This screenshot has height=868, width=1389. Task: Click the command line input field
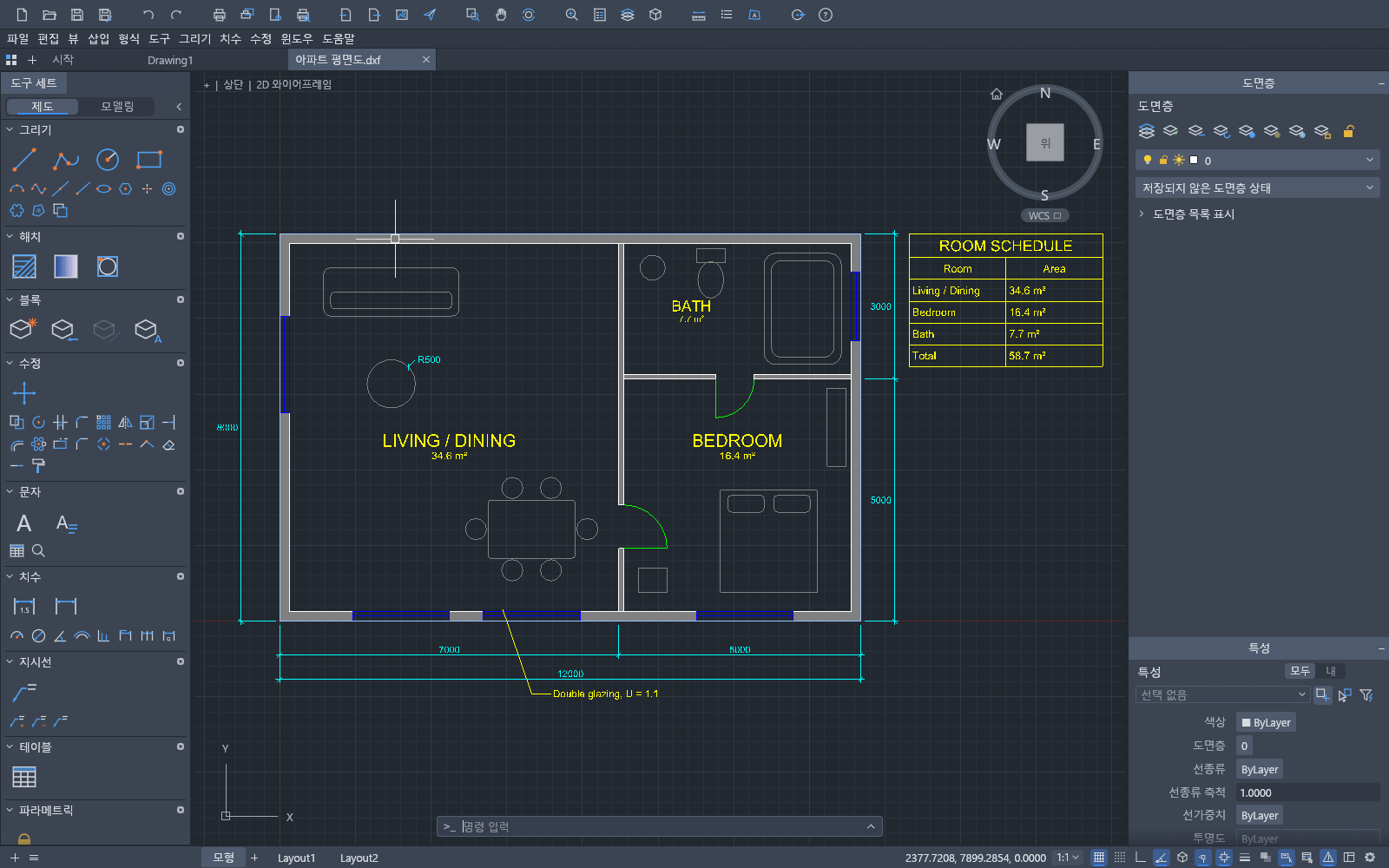pos(660,826)
